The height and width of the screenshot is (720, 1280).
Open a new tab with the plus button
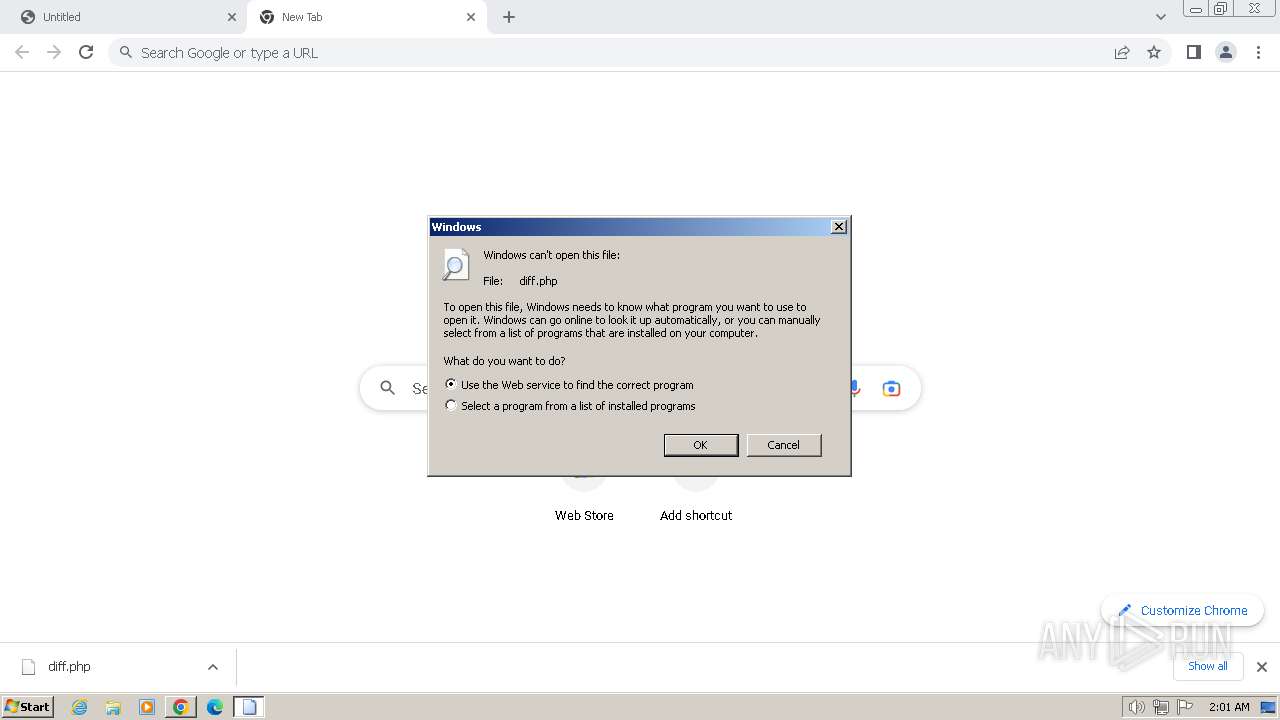click(x=509, y=17)
